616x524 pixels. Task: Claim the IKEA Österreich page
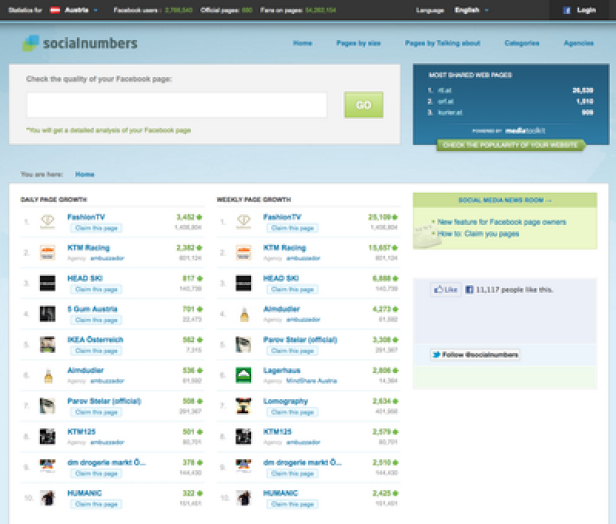(x=96, y=351)
